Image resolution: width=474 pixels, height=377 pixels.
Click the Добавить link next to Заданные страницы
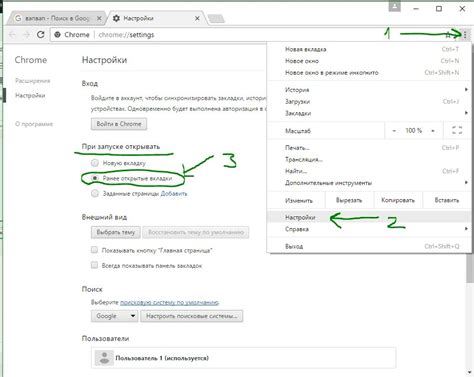pyautogui.click(x=174, y=194)
